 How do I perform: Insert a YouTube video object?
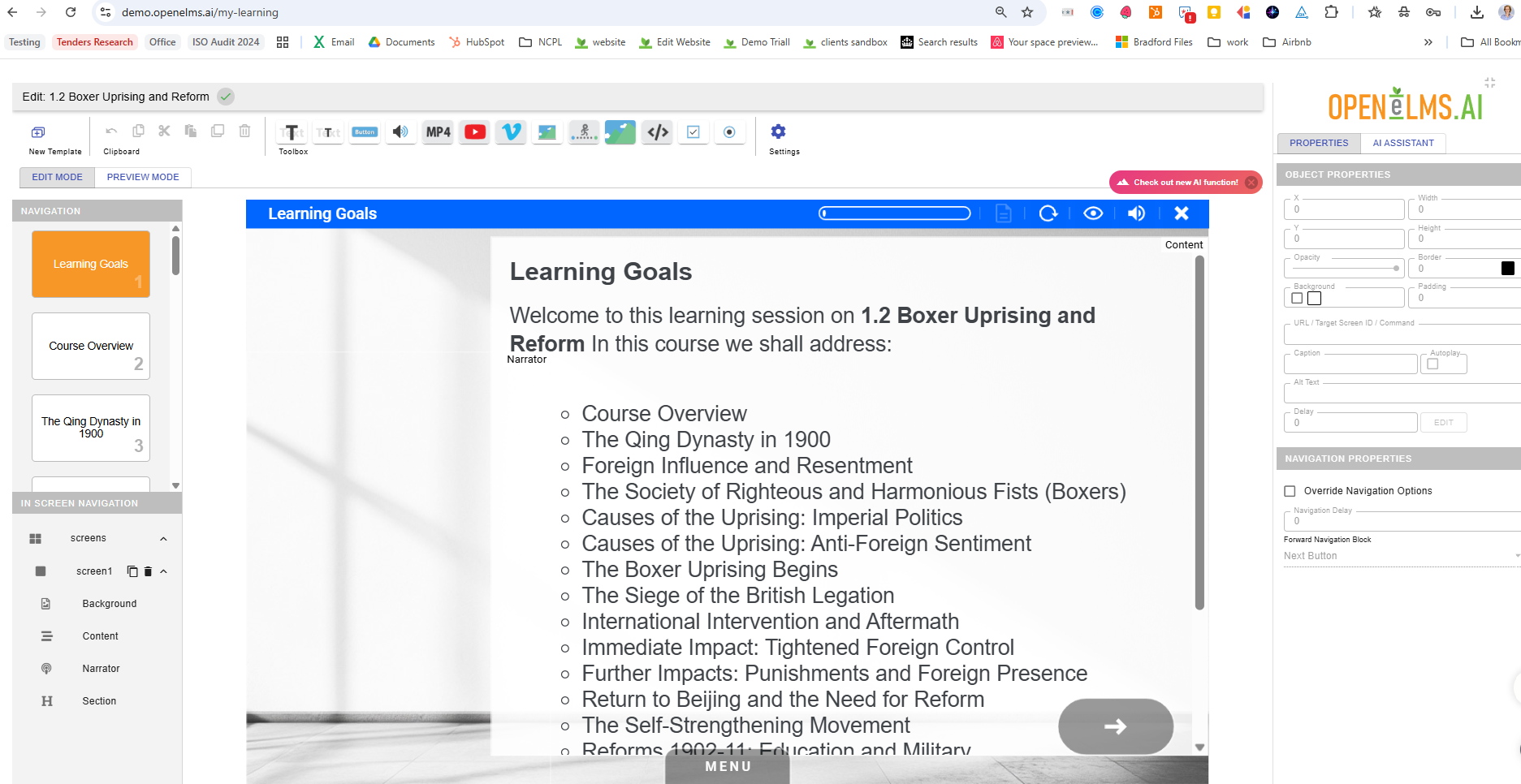475,131
